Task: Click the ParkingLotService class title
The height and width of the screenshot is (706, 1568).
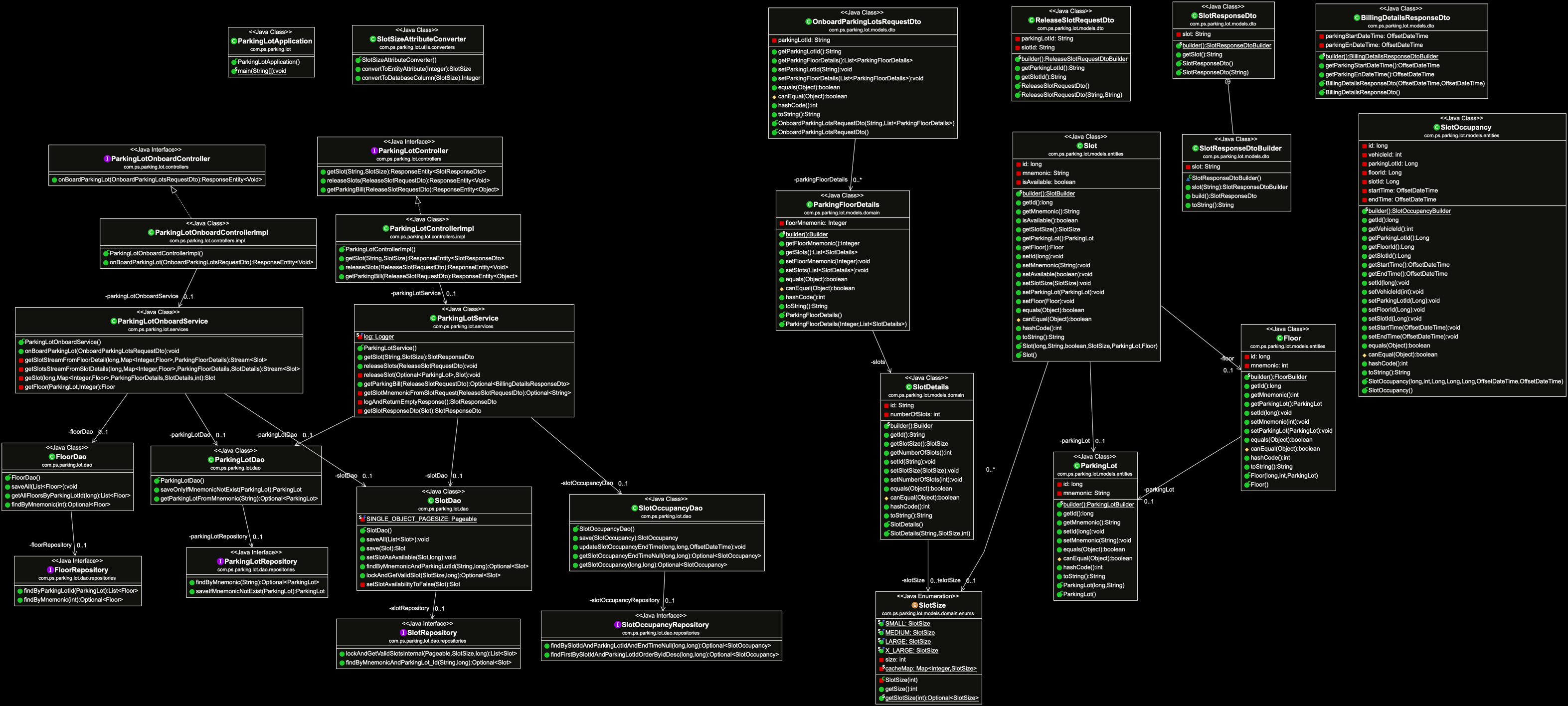Action: click(x=468, y=318)
